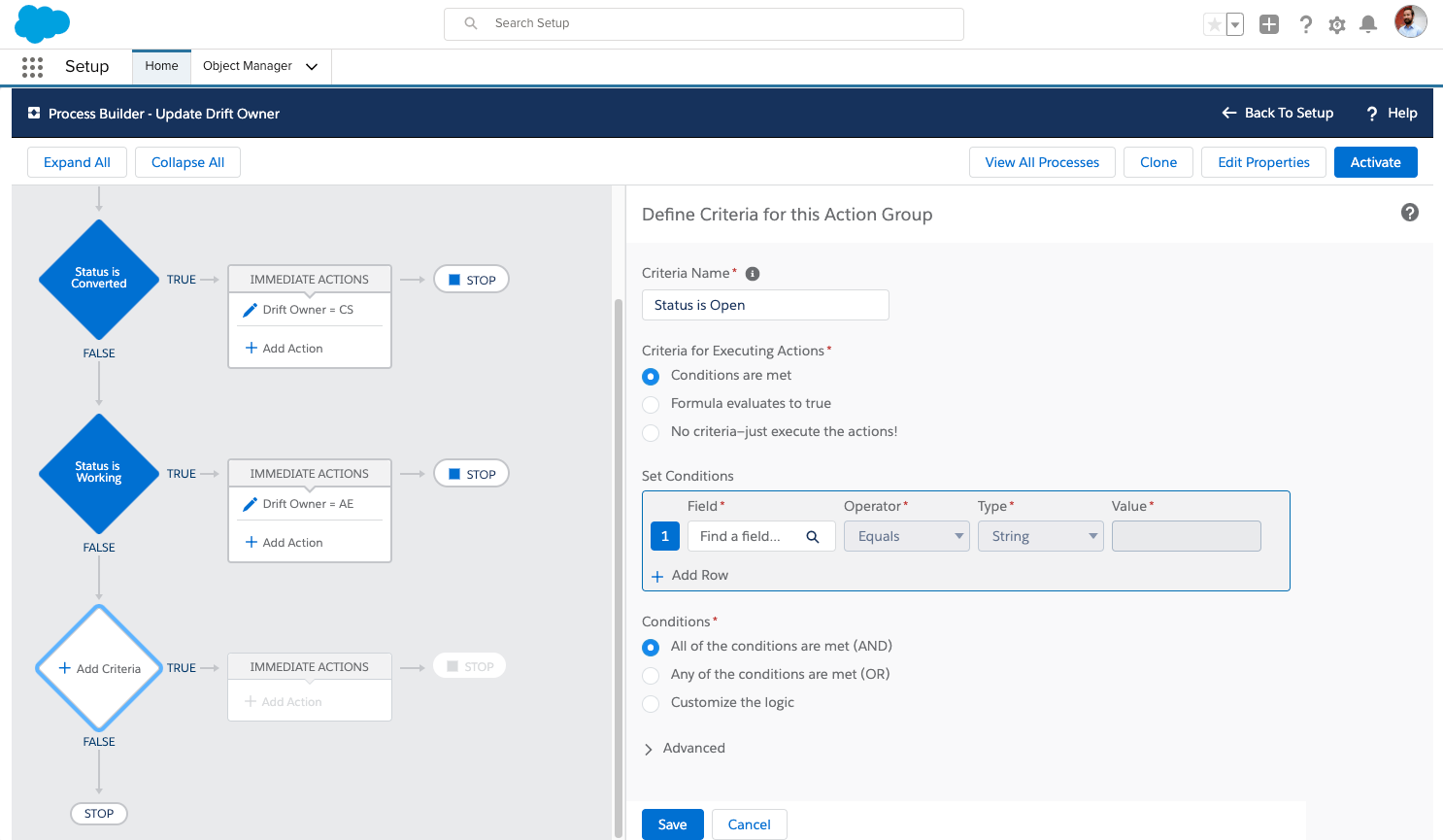This screenshot has height=840, width=1443.
Task: Select Formula evaluates to true option
Action: pyautogui.click(x=651, y=404)
